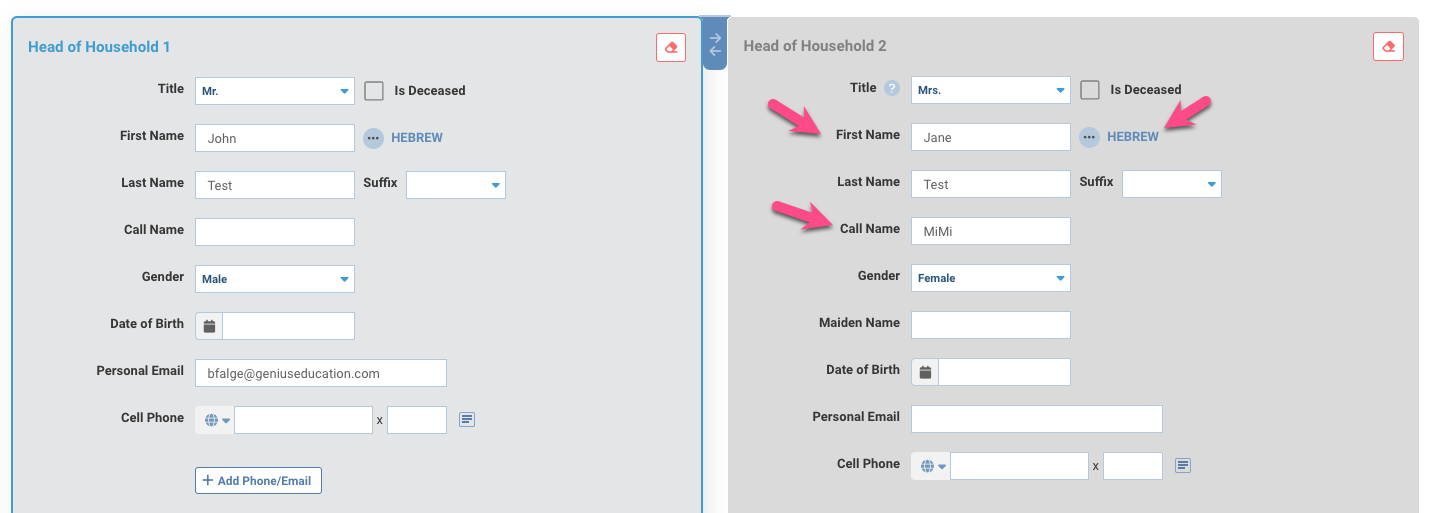1431x513 pixels.
Task: Click the Add Phone/Email button
Action: [x=258, y=480]
